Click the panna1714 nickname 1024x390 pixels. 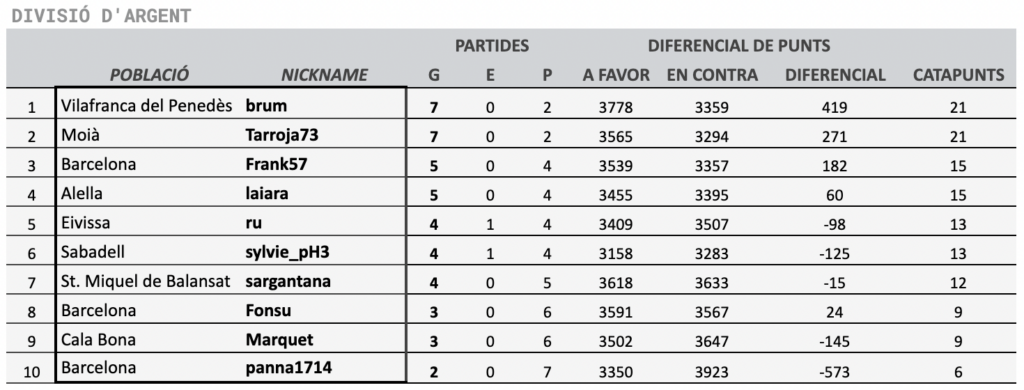(289, 368)
